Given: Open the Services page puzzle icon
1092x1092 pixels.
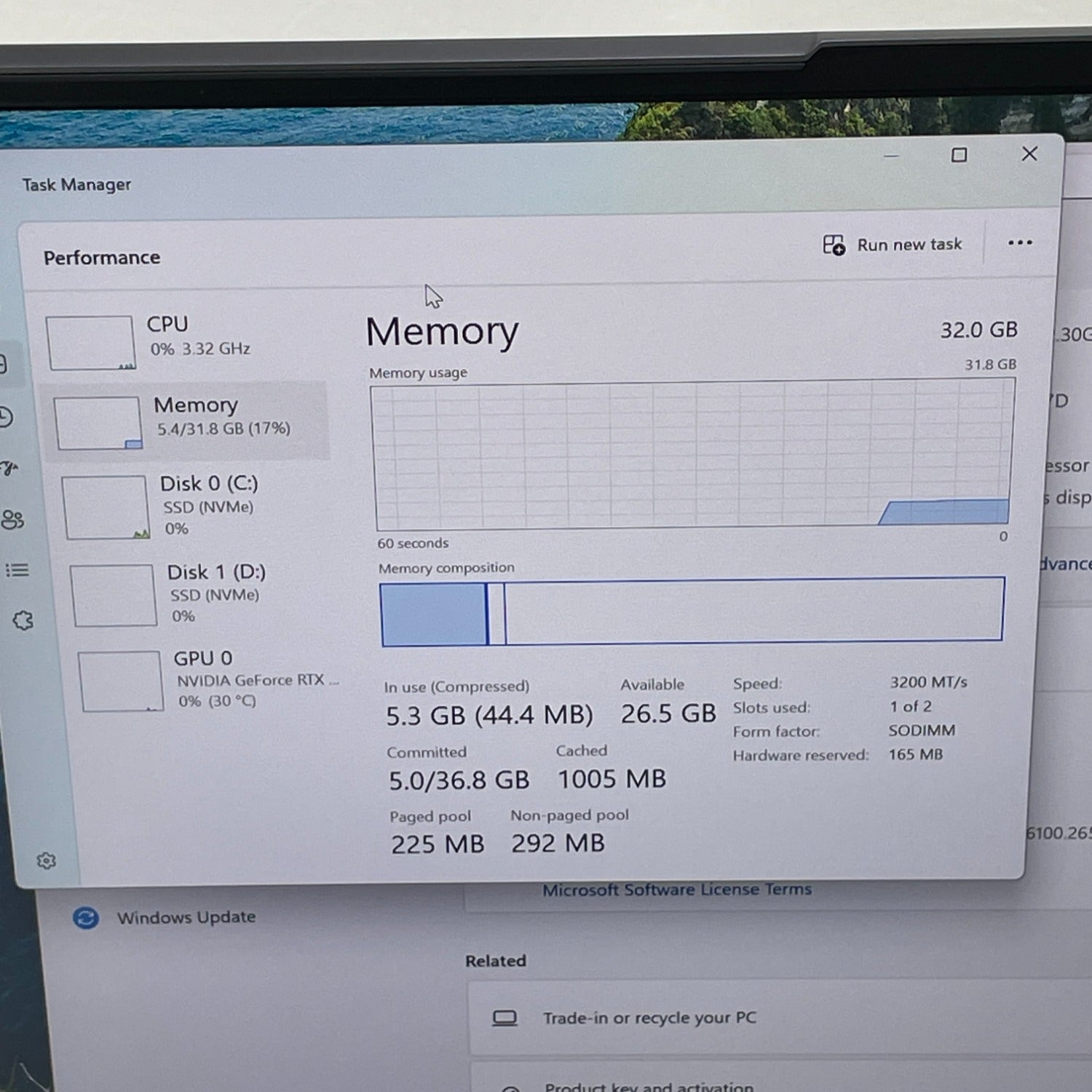Looking at the screenshot, I should click(23, 620).
